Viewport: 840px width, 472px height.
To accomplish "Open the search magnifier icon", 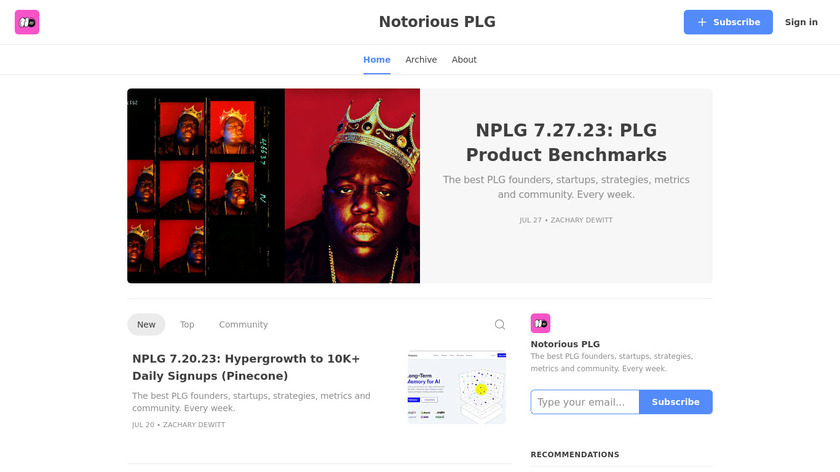I will tap(500, 325).
